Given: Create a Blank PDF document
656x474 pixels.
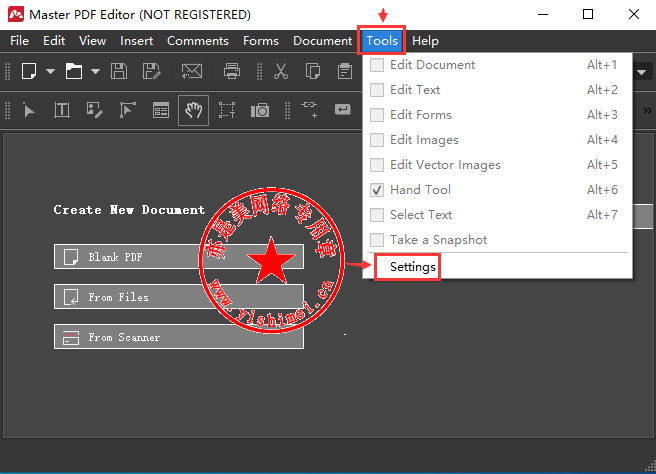Looking at the screenshot, I should pos(179,257).
